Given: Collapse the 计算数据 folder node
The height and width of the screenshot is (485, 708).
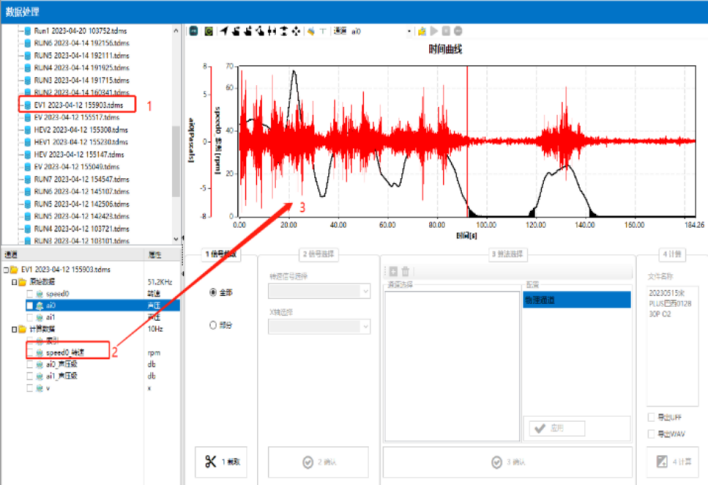Looking at the screenshot, I should (7, 329).
